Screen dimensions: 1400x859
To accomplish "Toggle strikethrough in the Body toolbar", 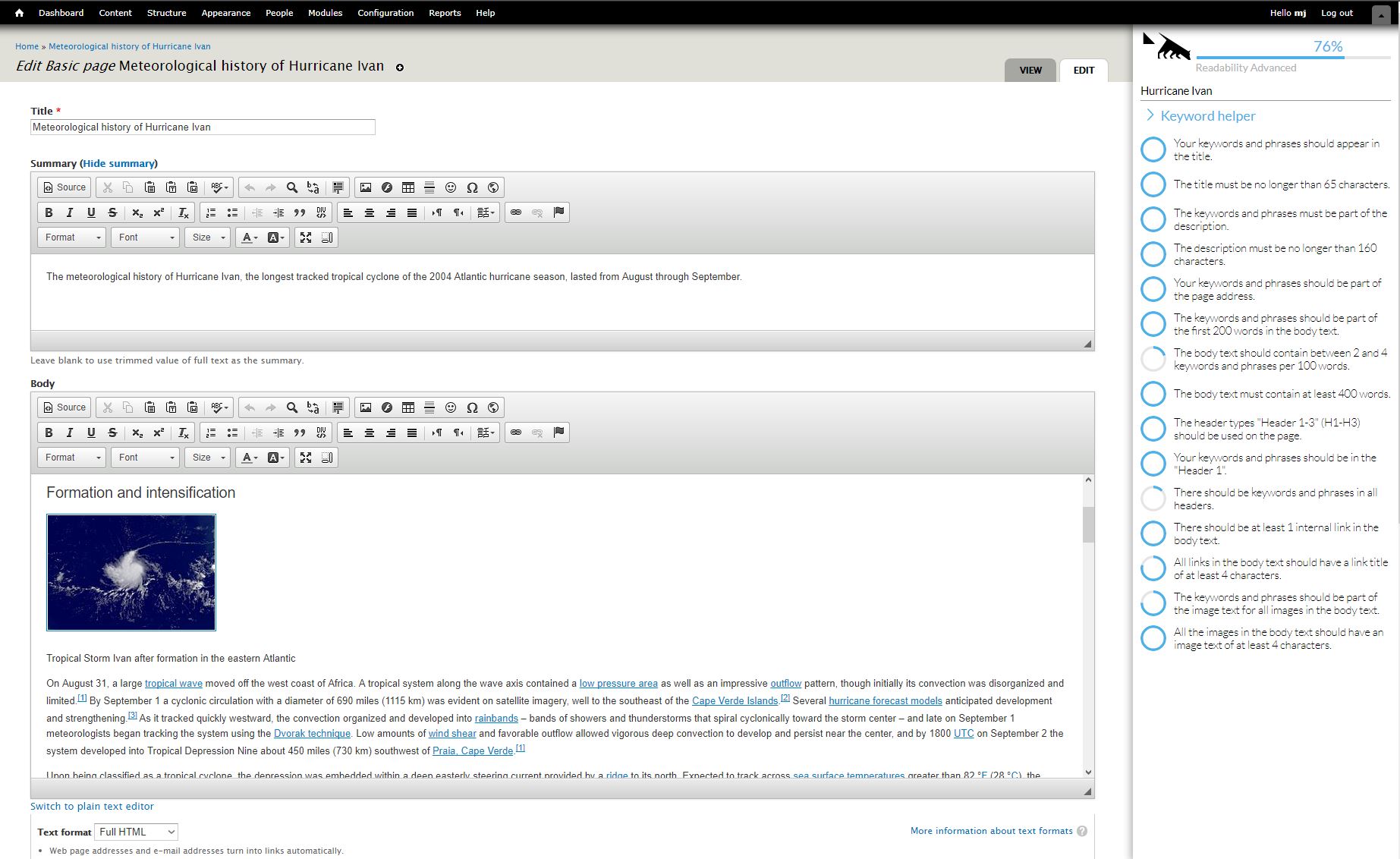I will [112, 433].
